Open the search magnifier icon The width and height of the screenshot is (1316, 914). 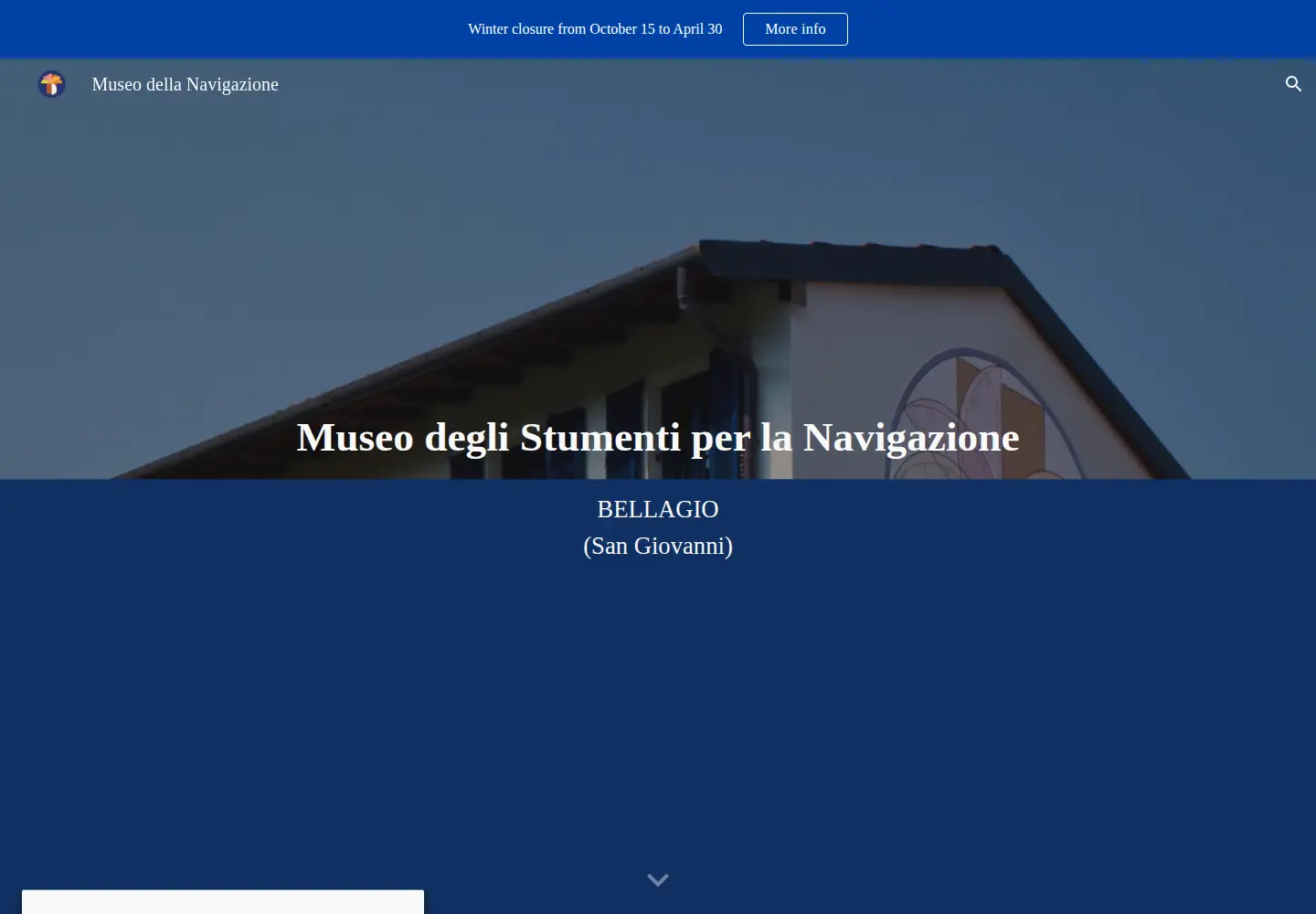click(1293, 84)
